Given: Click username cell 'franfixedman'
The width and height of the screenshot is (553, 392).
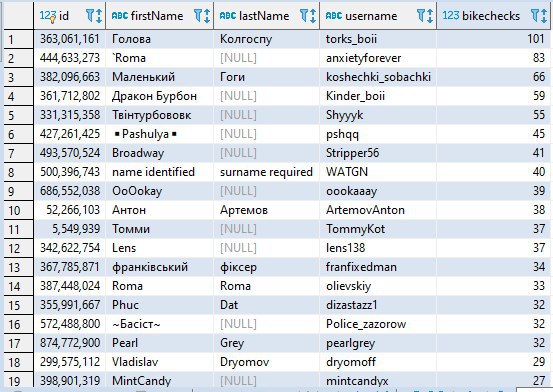Looking at the screenshot, I should pos(378,267).
